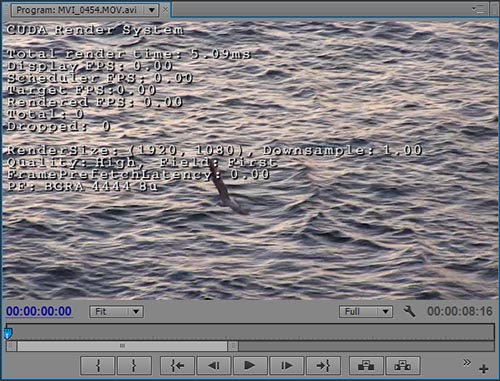Close the Program monitor tab
The width and height of the screenshot is (500, 381).
(165, 10)
